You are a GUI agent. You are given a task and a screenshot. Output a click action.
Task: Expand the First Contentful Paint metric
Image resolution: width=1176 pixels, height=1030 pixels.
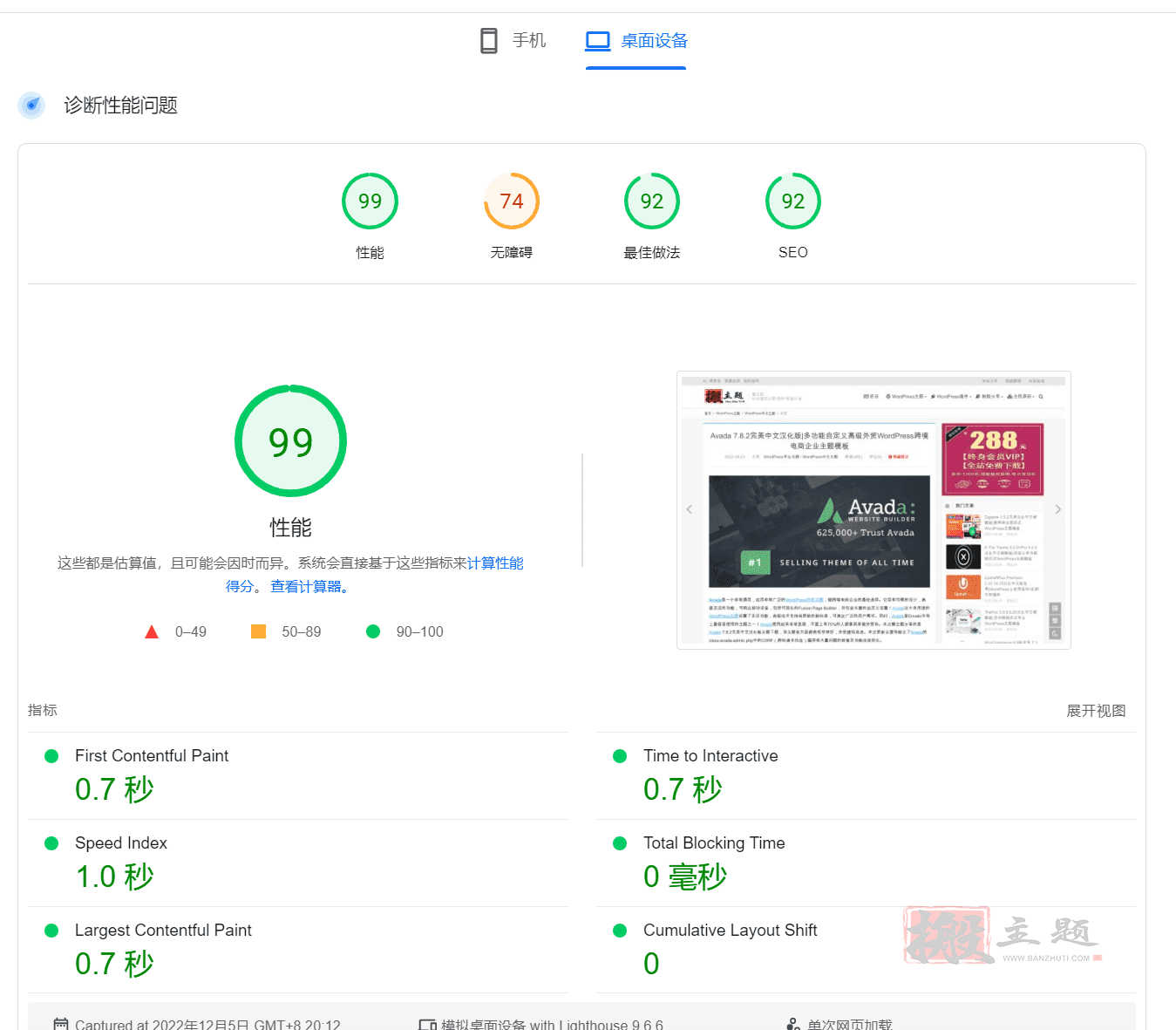point(298,775)
